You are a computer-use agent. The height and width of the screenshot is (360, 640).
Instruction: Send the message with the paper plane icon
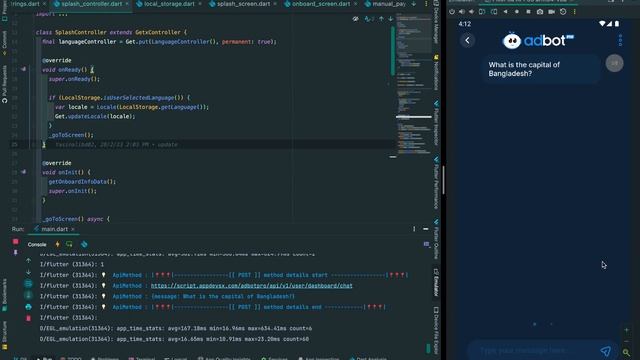pyautogui.click(x=605, y=351)
